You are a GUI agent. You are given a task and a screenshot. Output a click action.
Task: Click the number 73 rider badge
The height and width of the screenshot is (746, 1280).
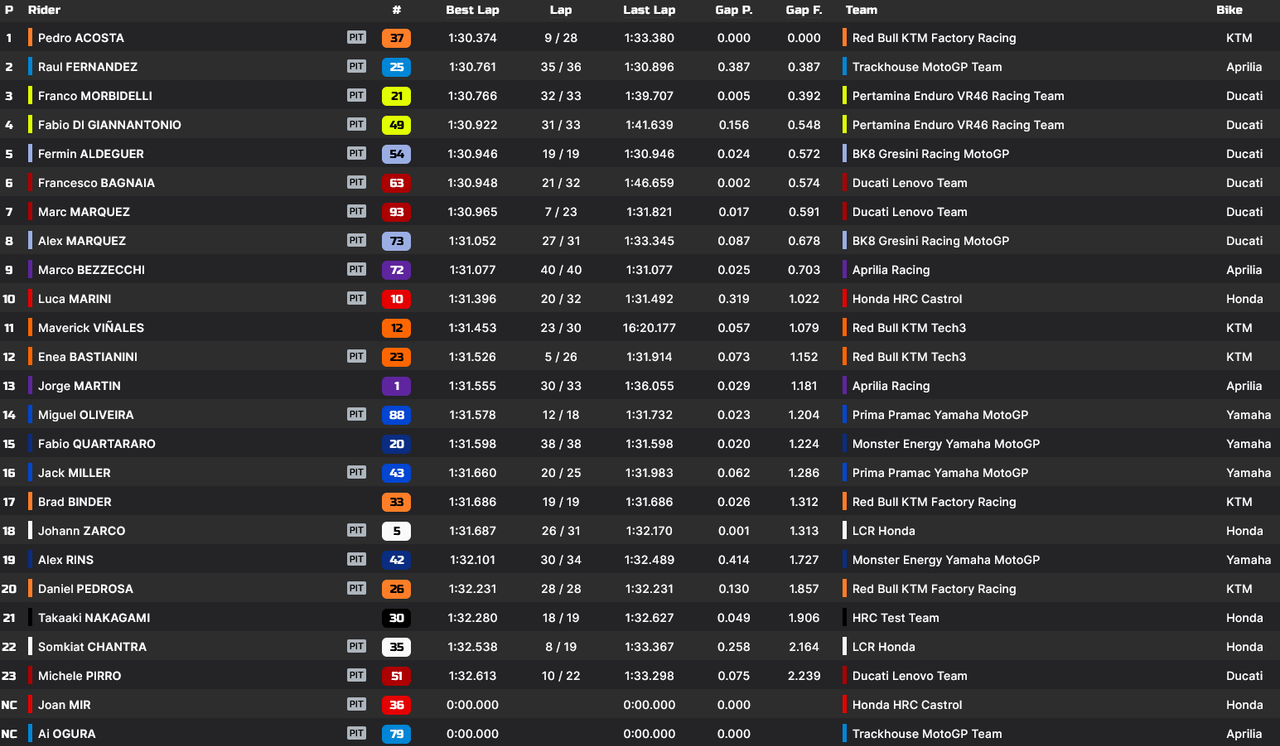396,241
